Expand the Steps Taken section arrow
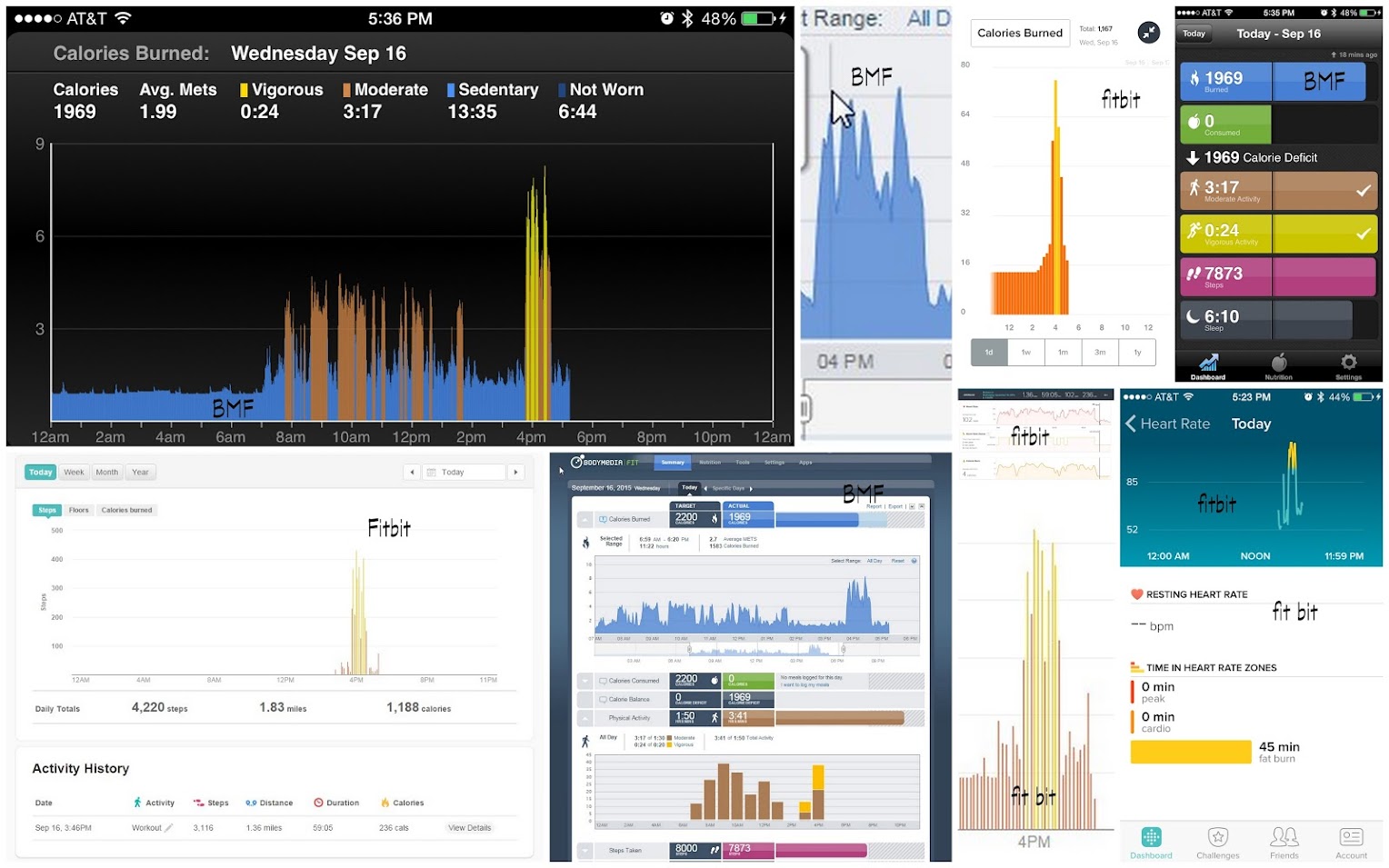 (x=584, y=851)
